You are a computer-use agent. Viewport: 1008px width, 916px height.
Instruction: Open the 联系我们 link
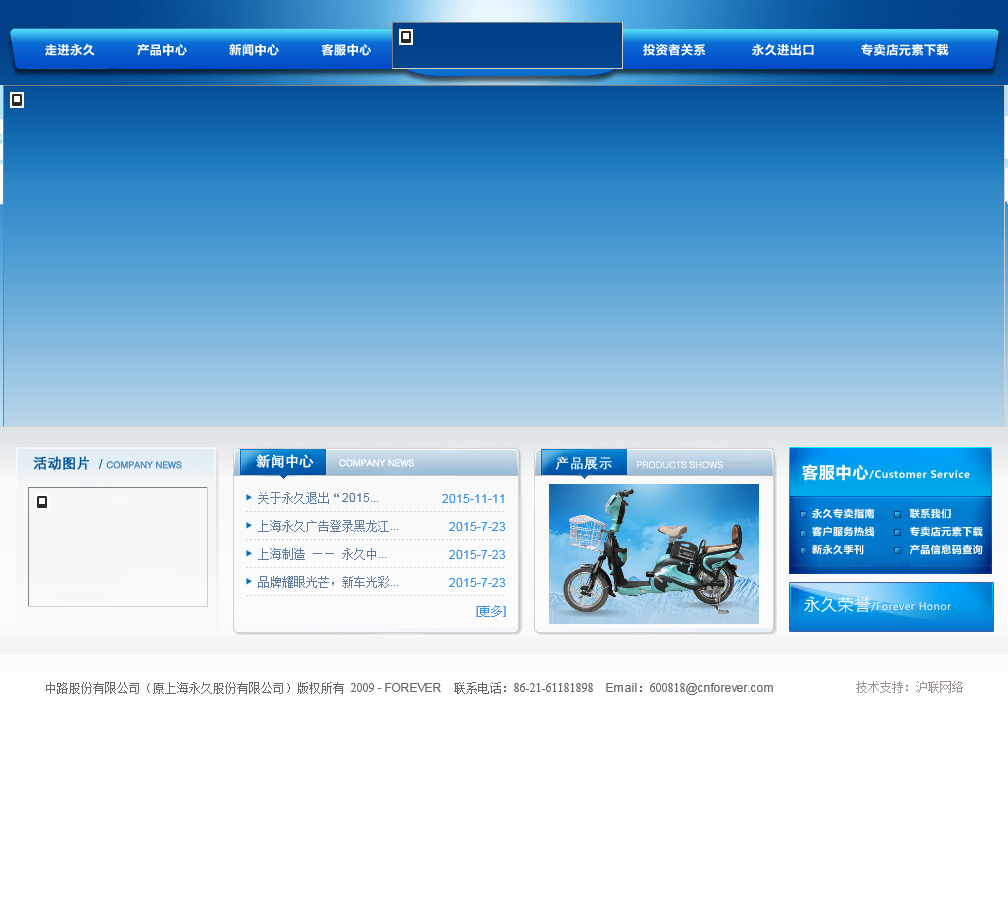[930, 514]
